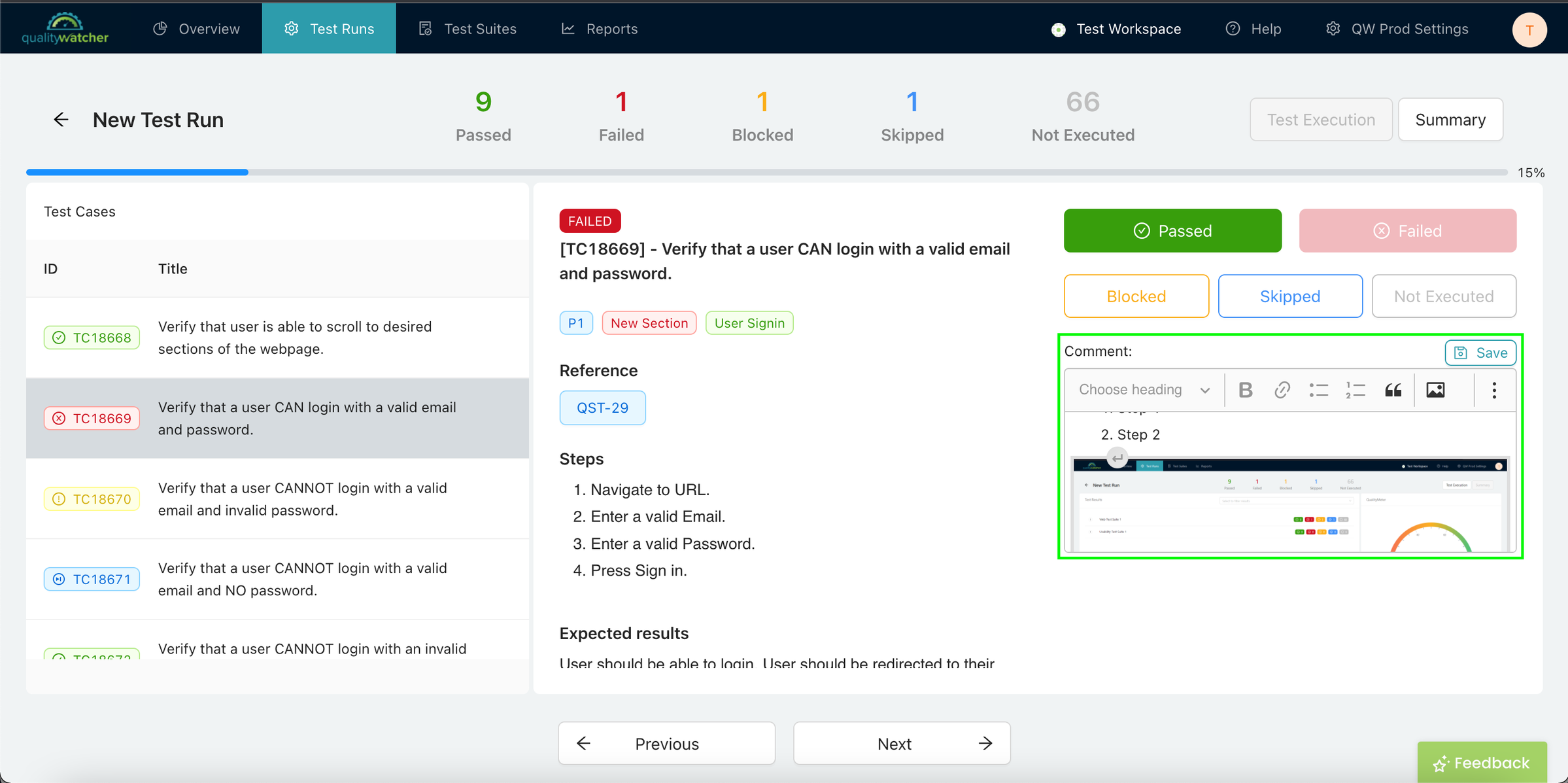Click the blockquote icon
Viewport: 1568px width, 783px height.
point(1393,390)
